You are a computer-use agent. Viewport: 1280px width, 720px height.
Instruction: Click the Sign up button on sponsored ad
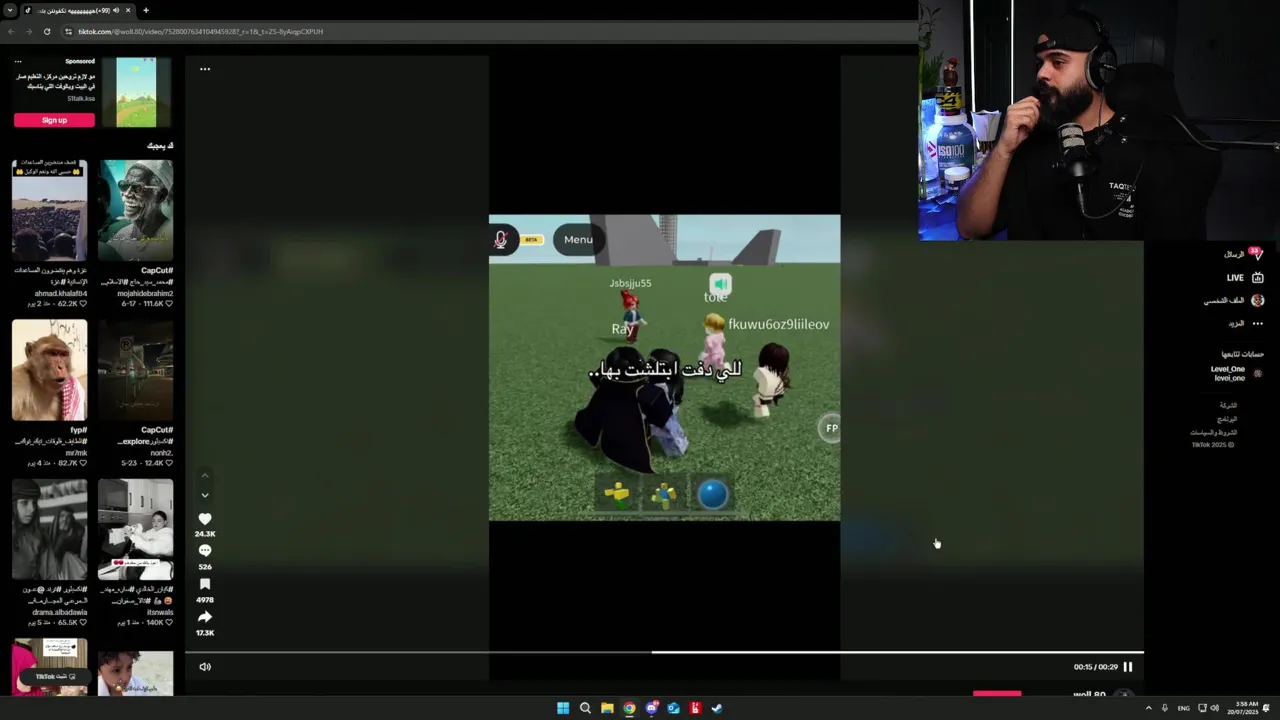tap(54, 120)
